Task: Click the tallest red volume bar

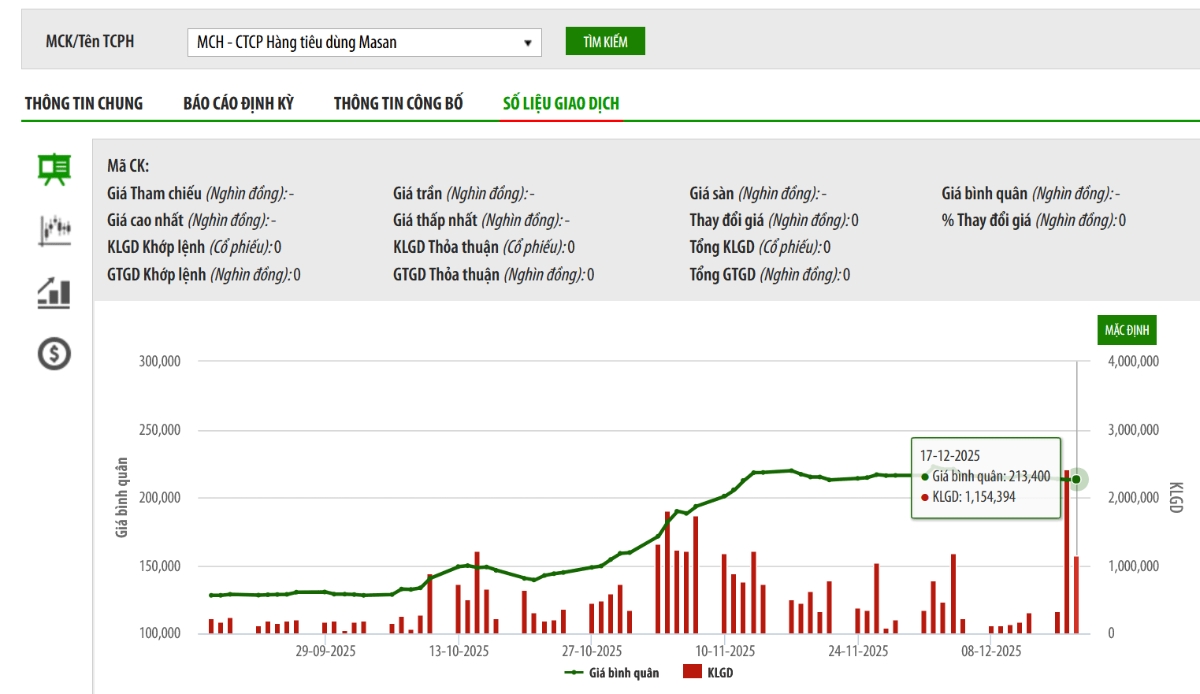Action: (1067, 550)
